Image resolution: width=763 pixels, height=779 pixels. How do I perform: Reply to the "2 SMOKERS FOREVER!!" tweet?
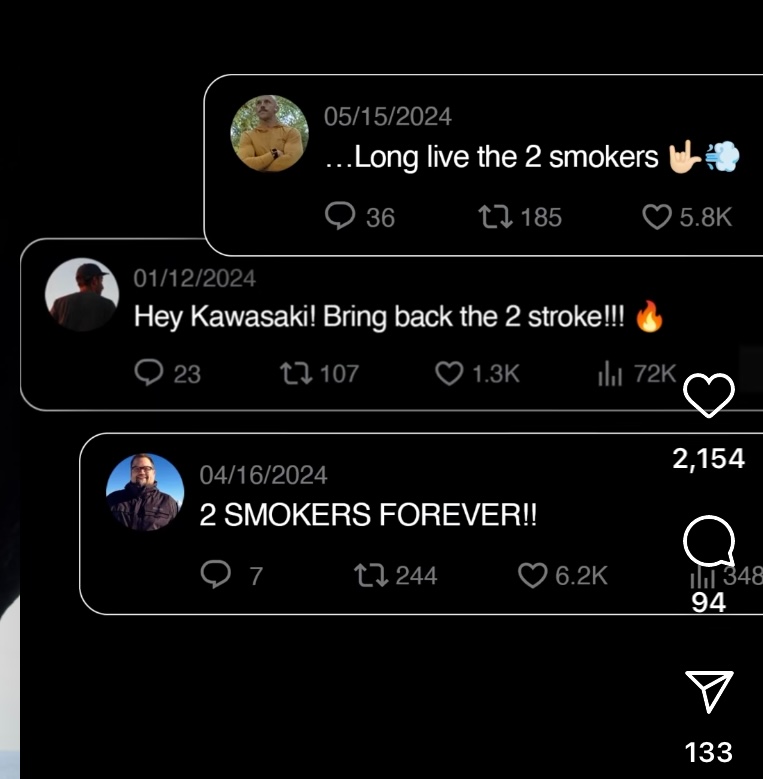[x=215, y=575]
